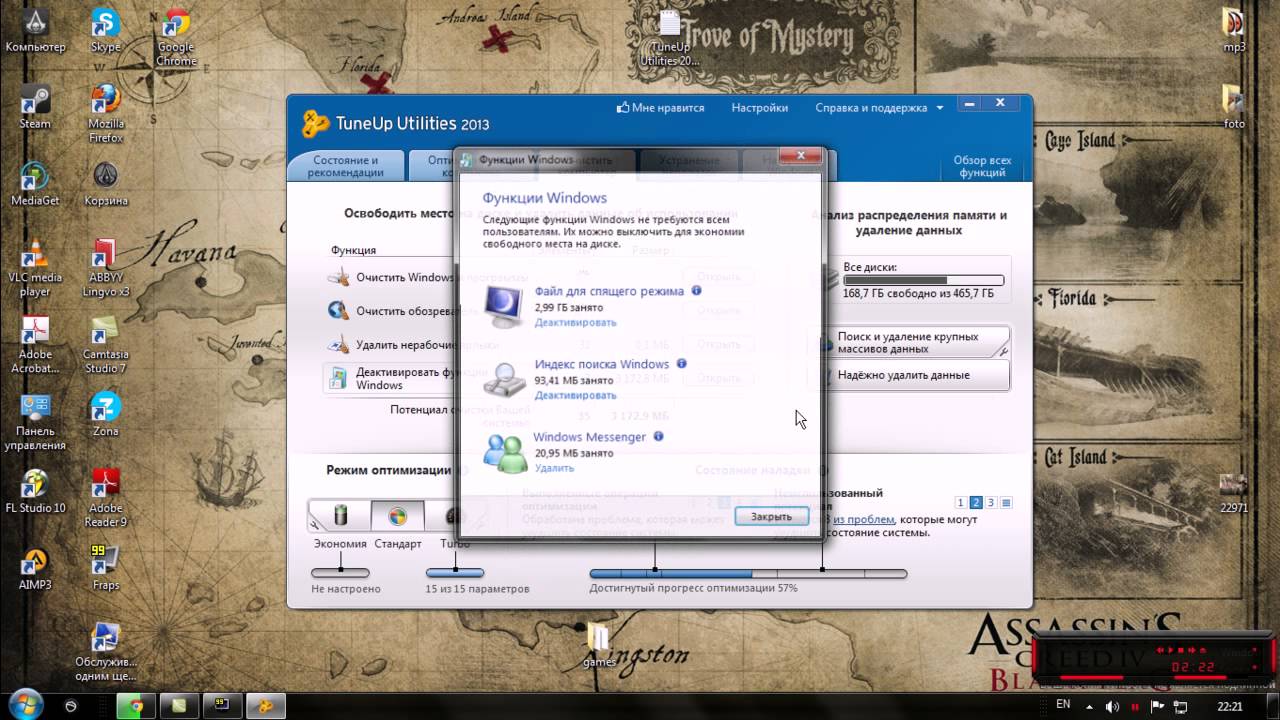Open Google Chrome desktop shortcut
1280x720 pixels.
pos(176,37)
